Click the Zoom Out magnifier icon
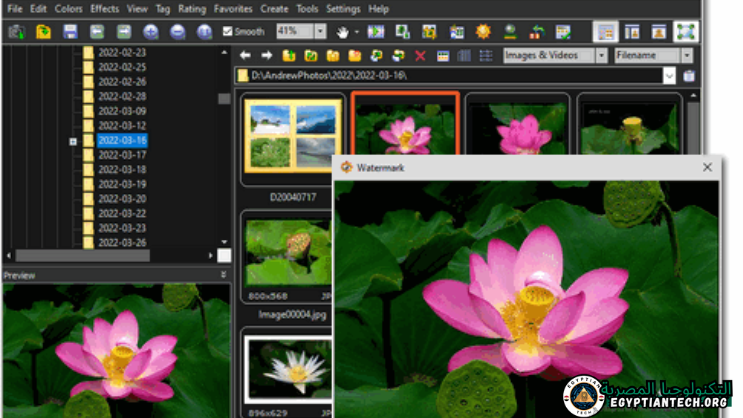This screenshot has width=743, height=418. coord(178,32)
